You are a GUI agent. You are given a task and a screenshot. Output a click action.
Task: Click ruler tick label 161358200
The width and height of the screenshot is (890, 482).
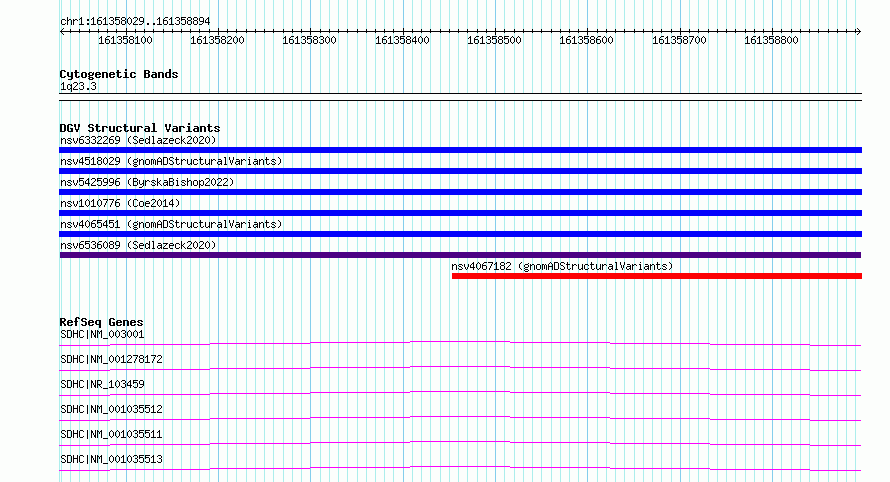pyautogui.click(x=217, y=40)
